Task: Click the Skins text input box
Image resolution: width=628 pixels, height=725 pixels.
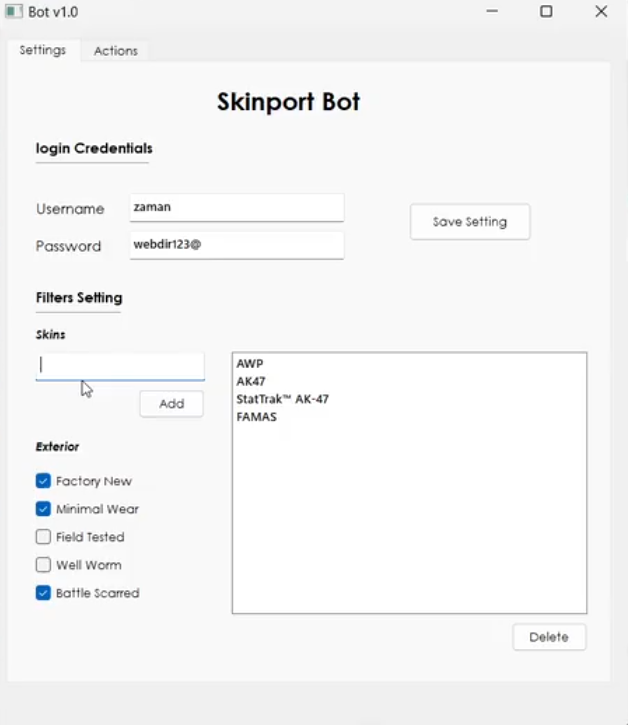Action: 120,366
